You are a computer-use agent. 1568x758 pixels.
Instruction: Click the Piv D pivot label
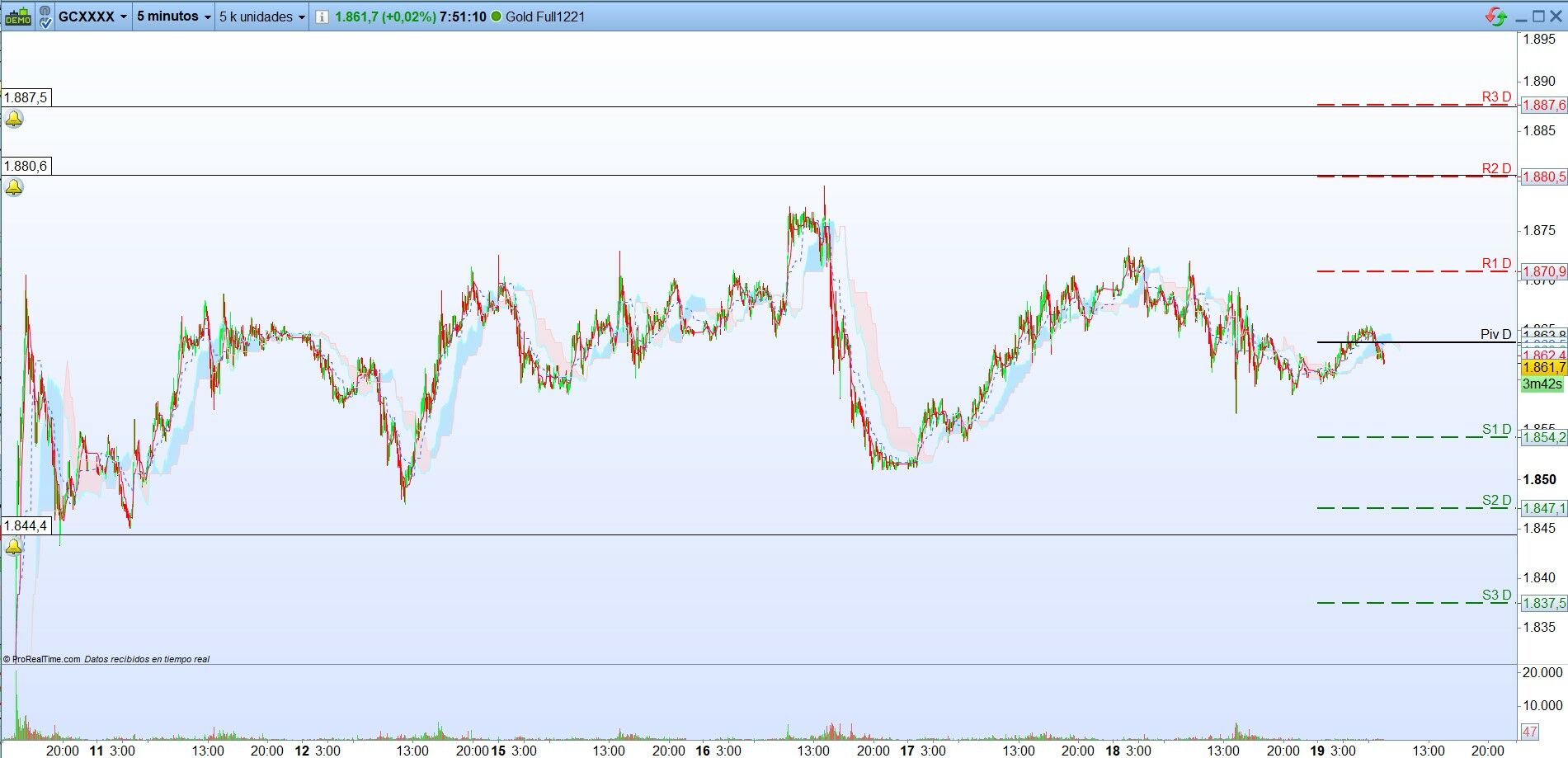(x=1496, y=334)
